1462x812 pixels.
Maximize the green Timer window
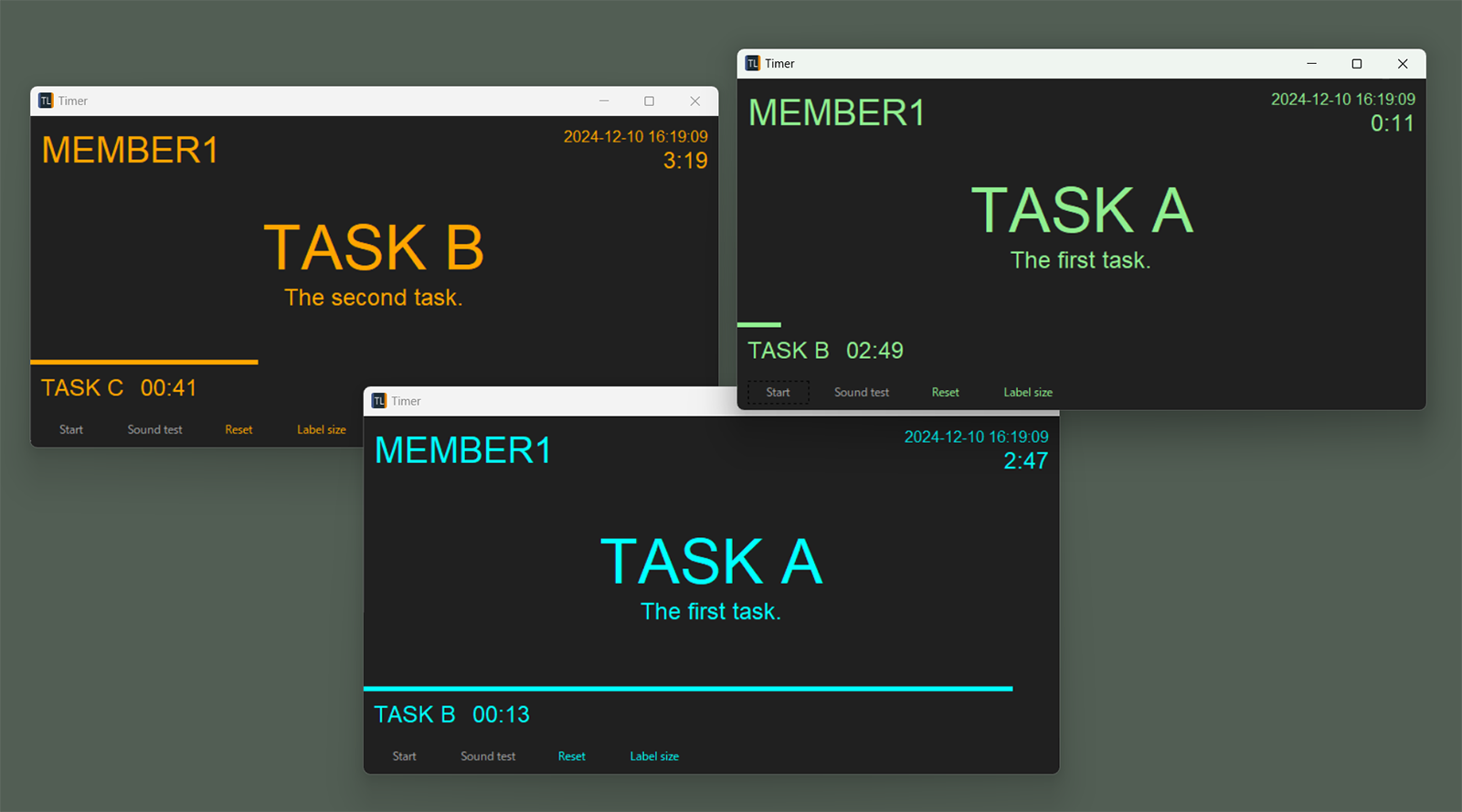(x=1357, y=63)
